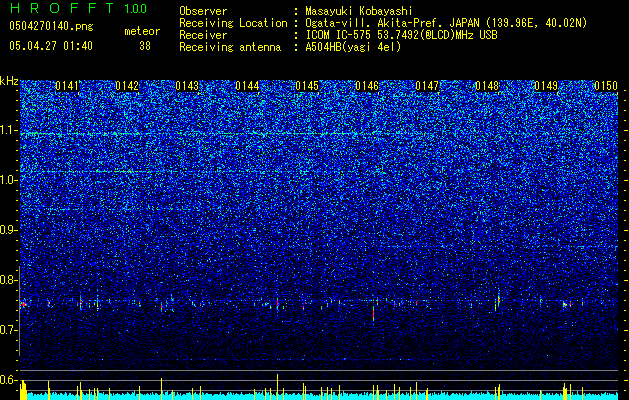Select the filename 0504270140.png
The width and height of the screenshot is (629, 400).
click(x=51, y=26)
